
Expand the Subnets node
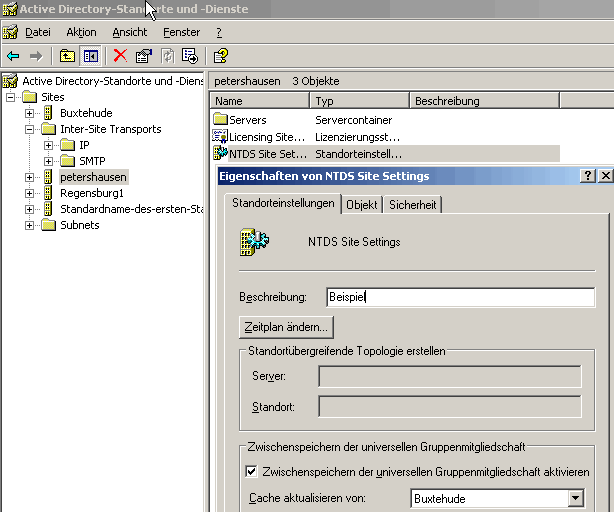click(29, 225)
